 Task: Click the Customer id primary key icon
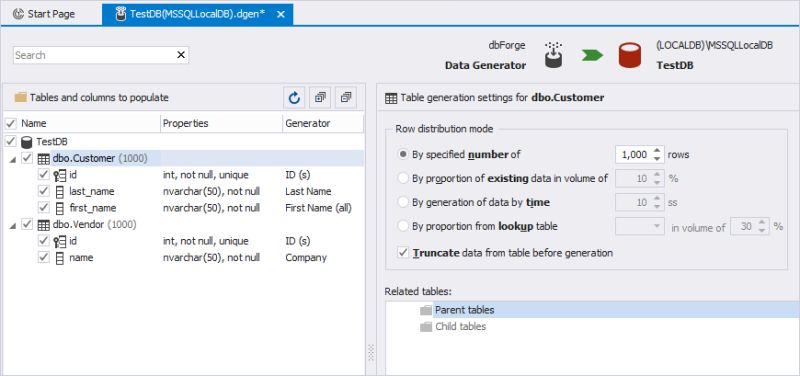(x=60, y=176)
